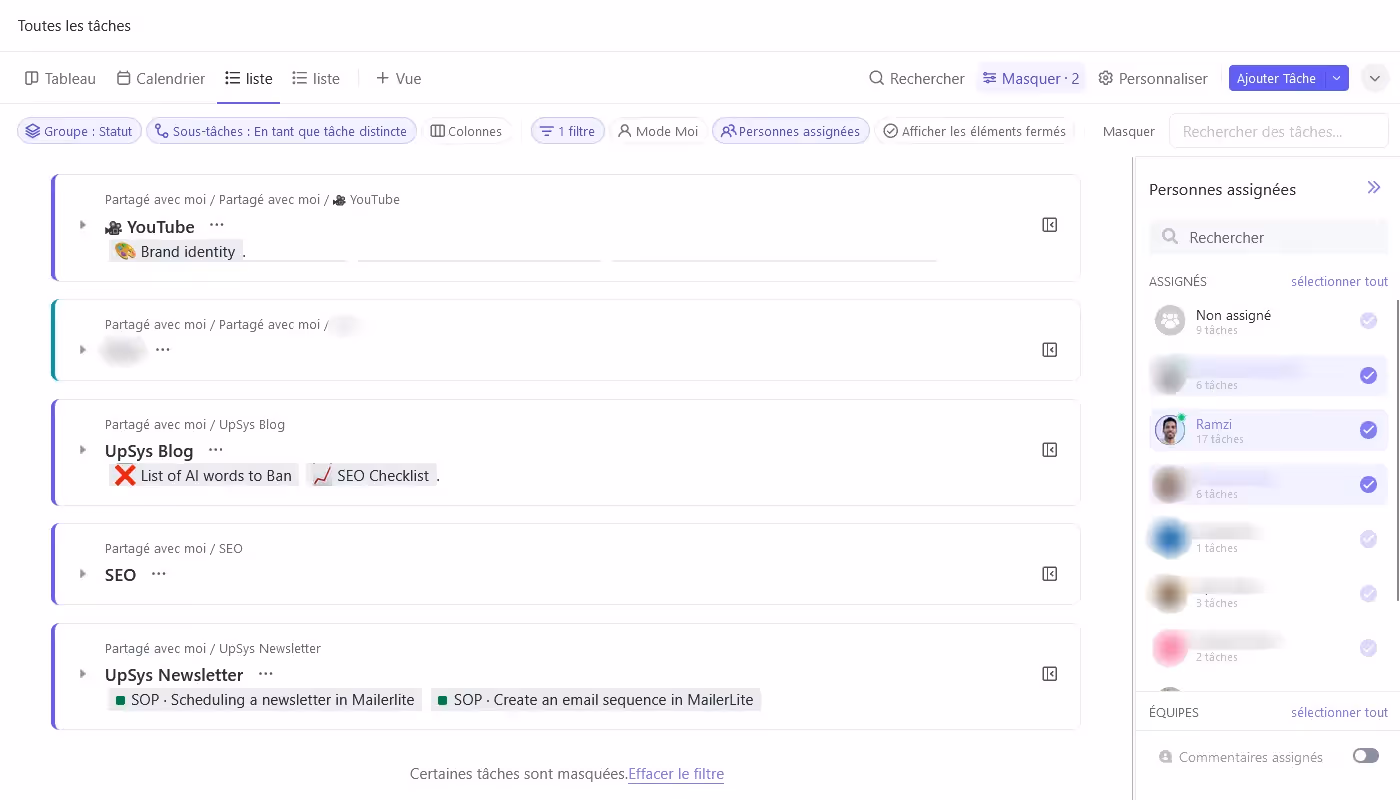This screenshot has height=800, width=1400.
Task: Click the ellipsis menu next to UpSys Blog
Action: [x=215, y=450]
